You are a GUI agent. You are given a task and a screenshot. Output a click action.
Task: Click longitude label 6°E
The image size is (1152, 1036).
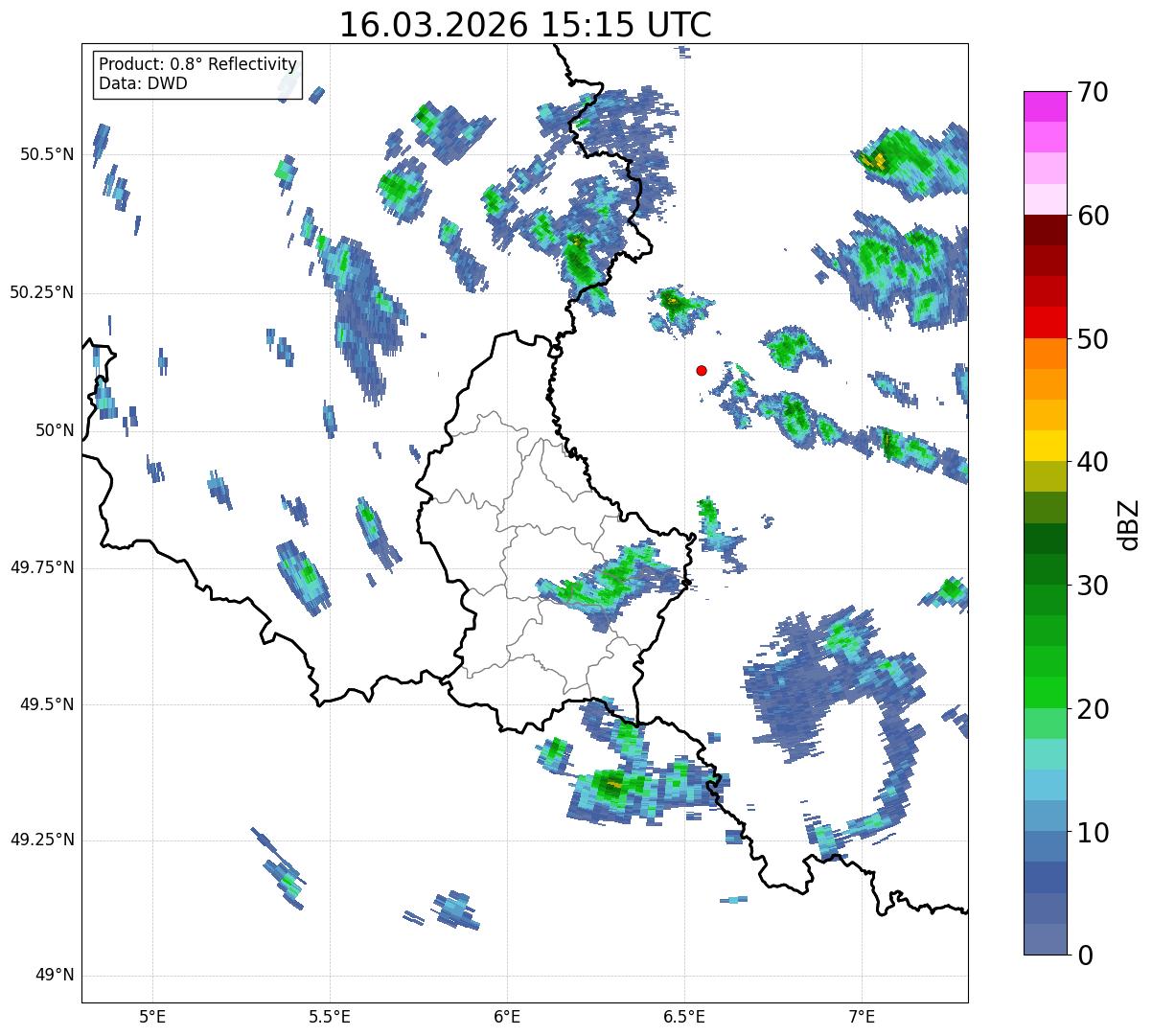508,1016
